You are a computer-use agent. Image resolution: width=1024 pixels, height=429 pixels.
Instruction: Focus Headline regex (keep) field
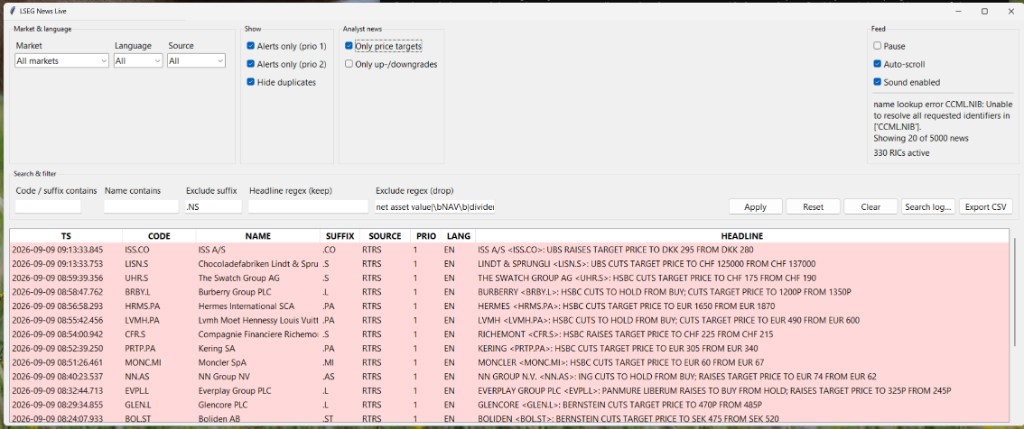pyautogui.click(x=308, y=207)
